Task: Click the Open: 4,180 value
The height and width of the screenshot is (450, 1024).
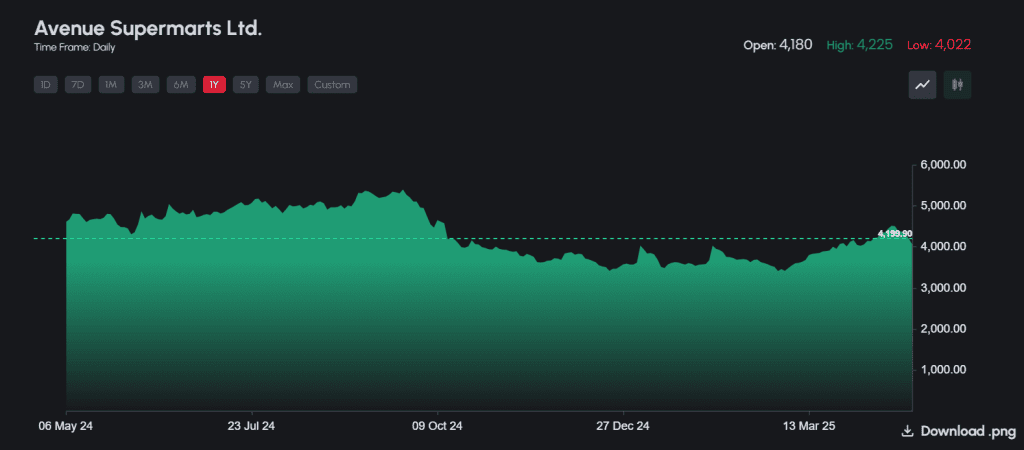Action: tap(778, 45)
